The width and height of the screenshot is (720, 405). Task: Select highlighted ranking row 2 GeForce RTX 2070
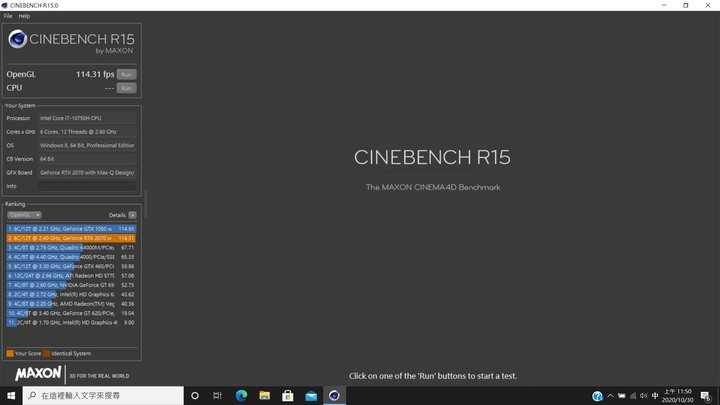pos(71,238)
